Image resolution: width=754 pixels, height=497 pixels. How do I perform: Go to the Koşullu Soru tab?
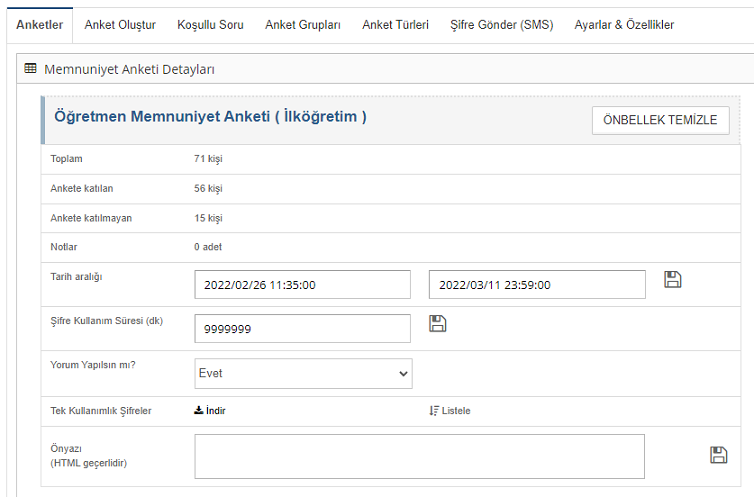tap(210, 24)
